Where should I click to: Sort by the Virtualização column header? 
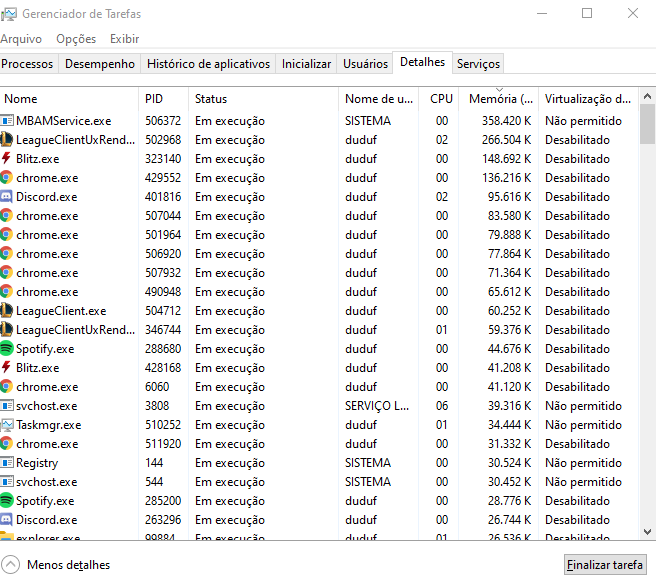click(588, 99)
